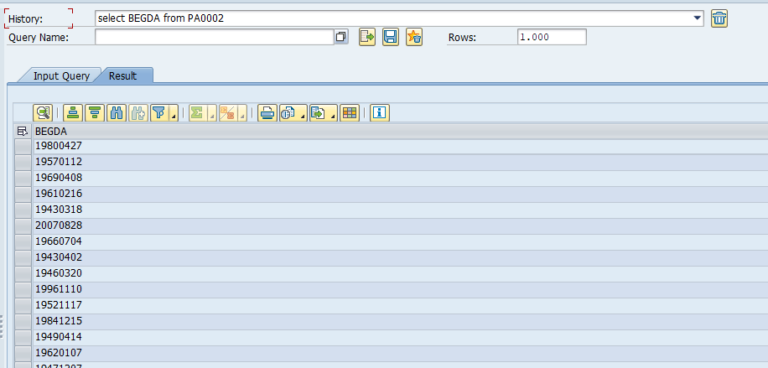
Task: Expand the History dropdown arrow
Action: click(x=697, y=19)
